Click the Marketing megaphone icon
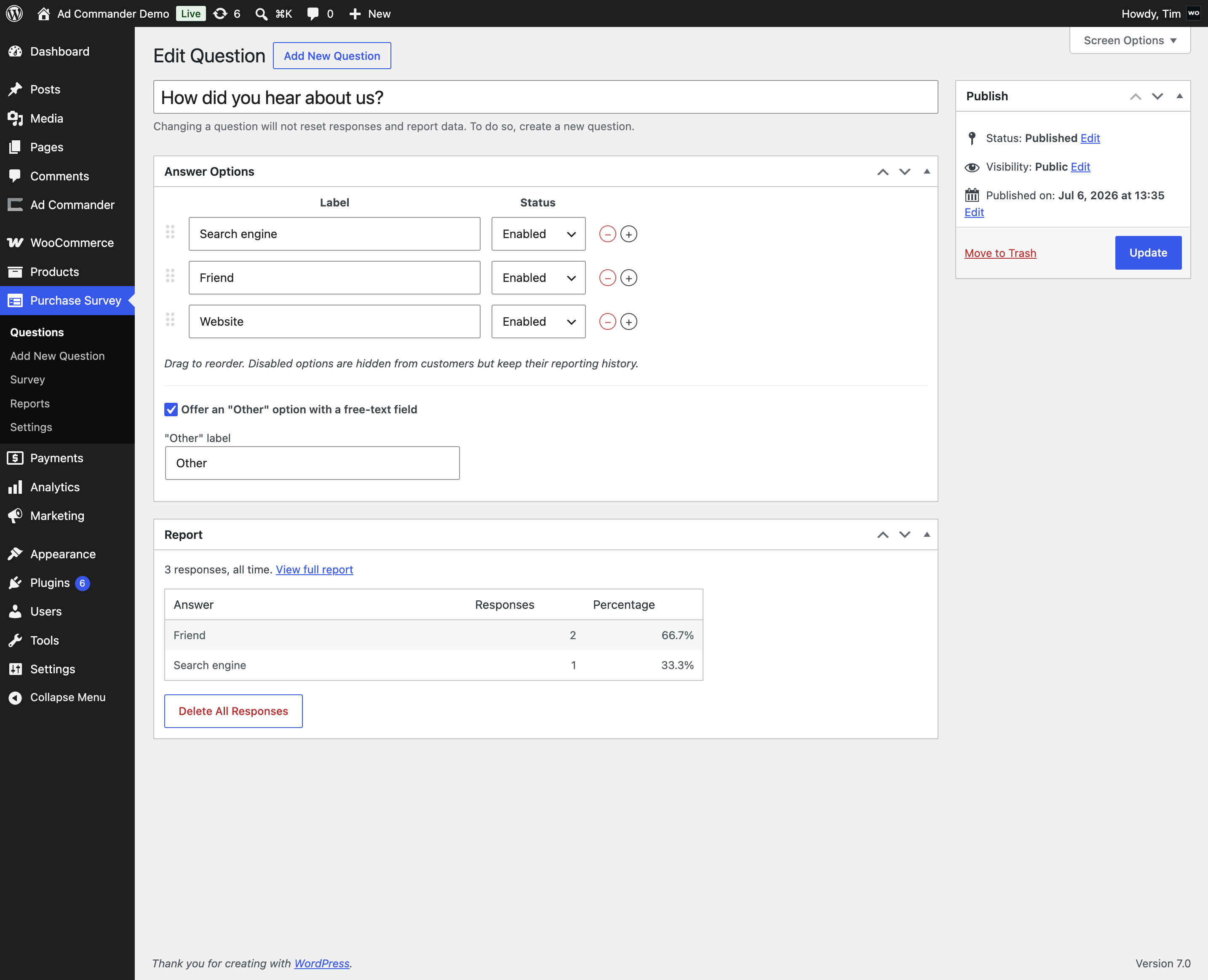Screen dimensions: 1208x980 [x=15, y=515]
